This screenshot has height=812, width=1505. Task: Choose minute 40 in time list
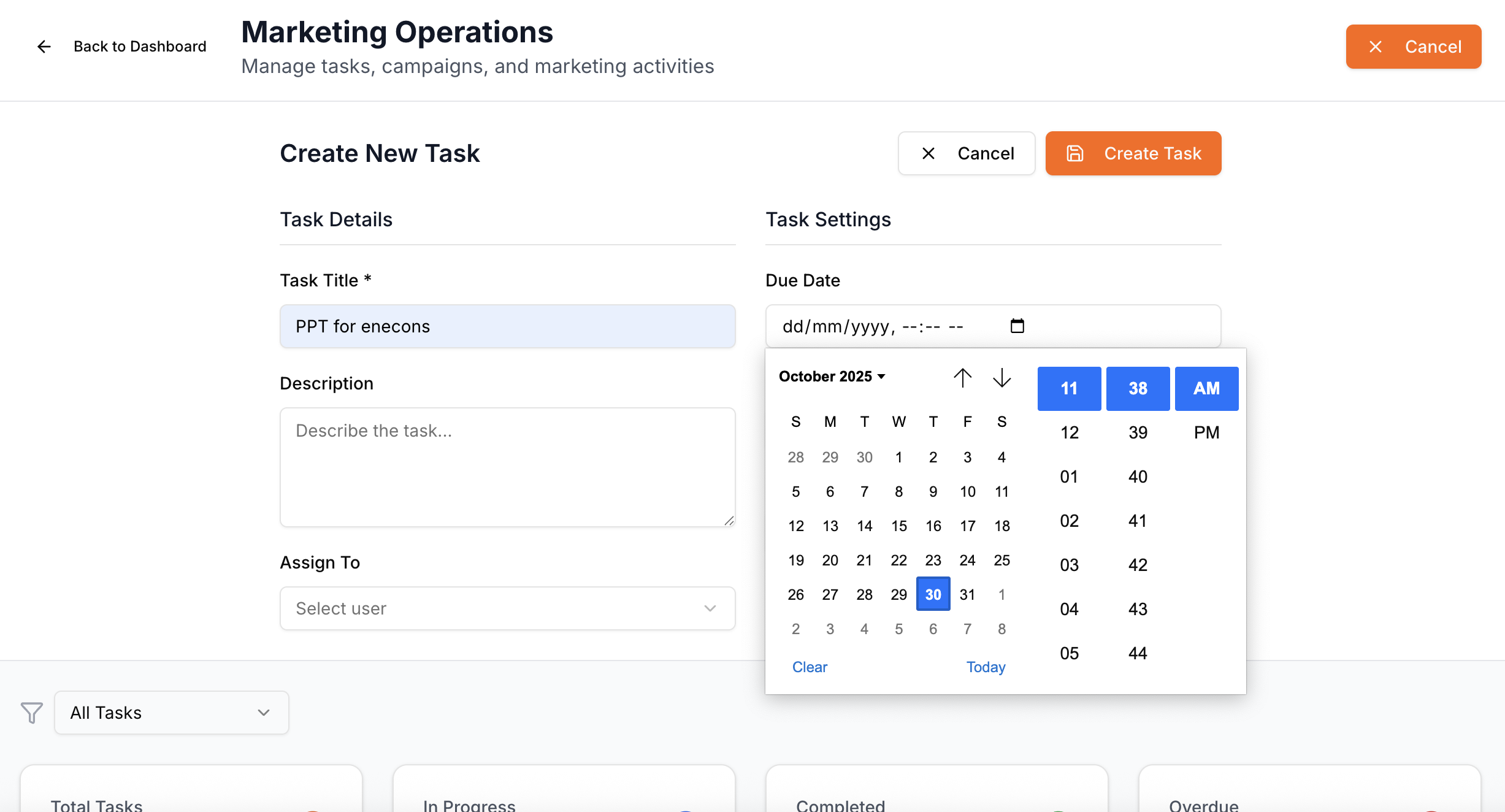[1138, 477]
